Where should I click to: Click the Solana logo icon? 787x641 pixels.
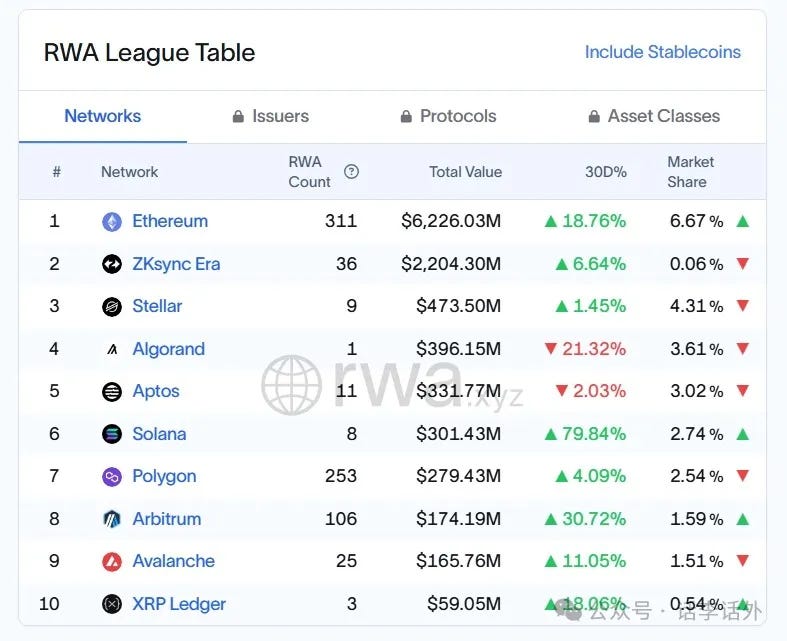(112, 434)
